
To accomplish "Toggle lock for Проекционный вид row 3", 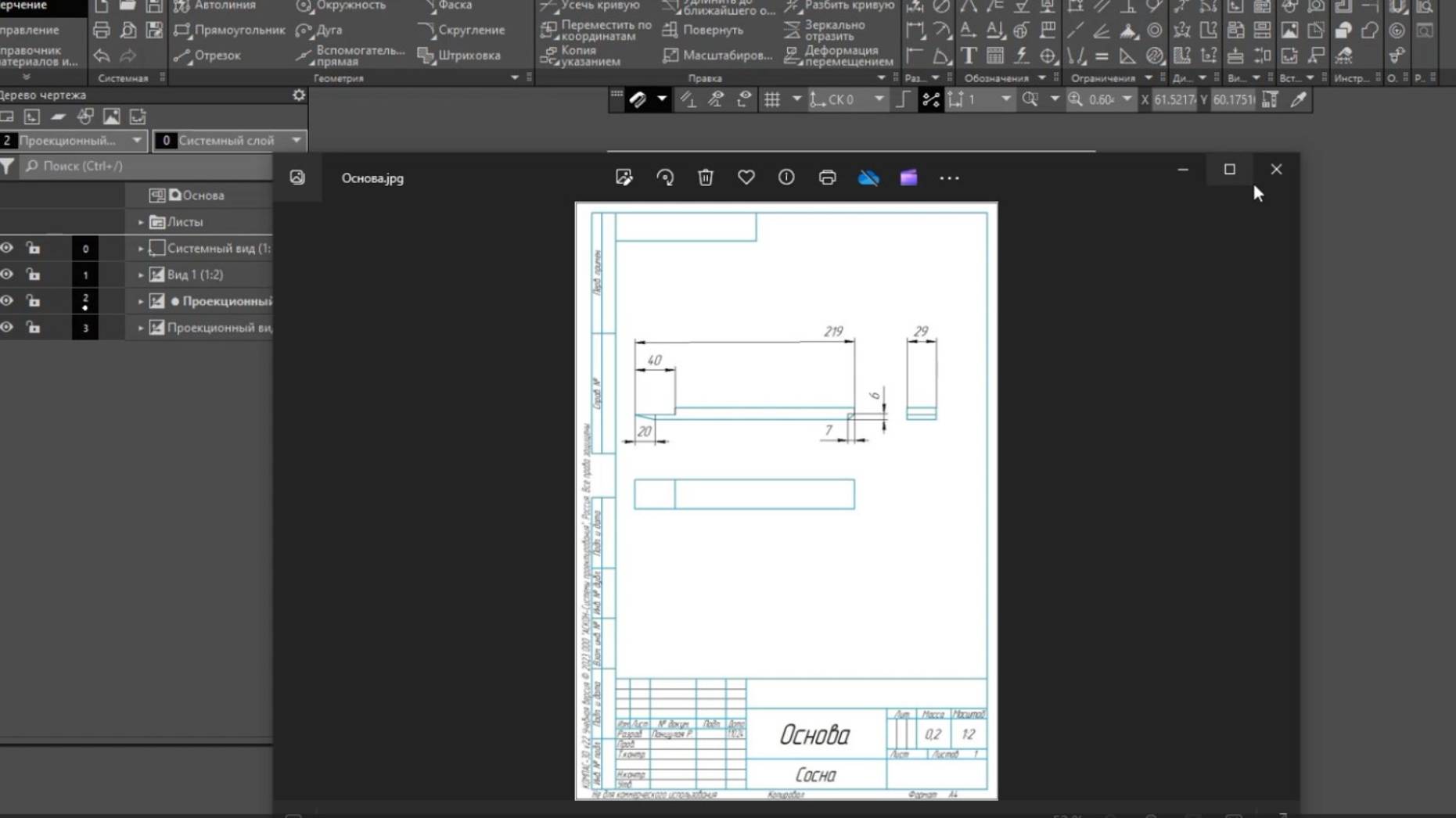I will [33, 327].
